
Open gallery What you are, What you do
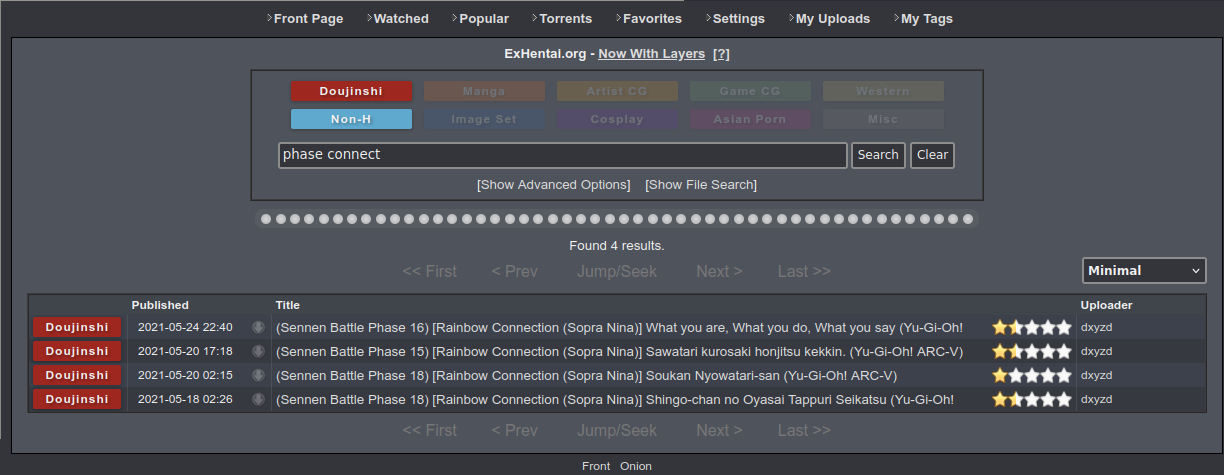(x=619, y=327)
